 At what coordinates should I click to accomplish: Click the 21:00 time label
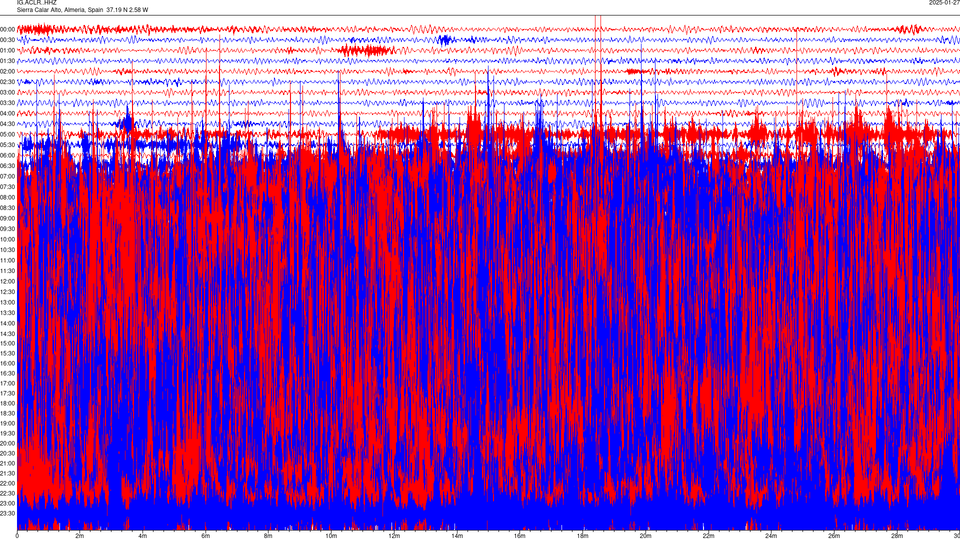coord(8,463)
